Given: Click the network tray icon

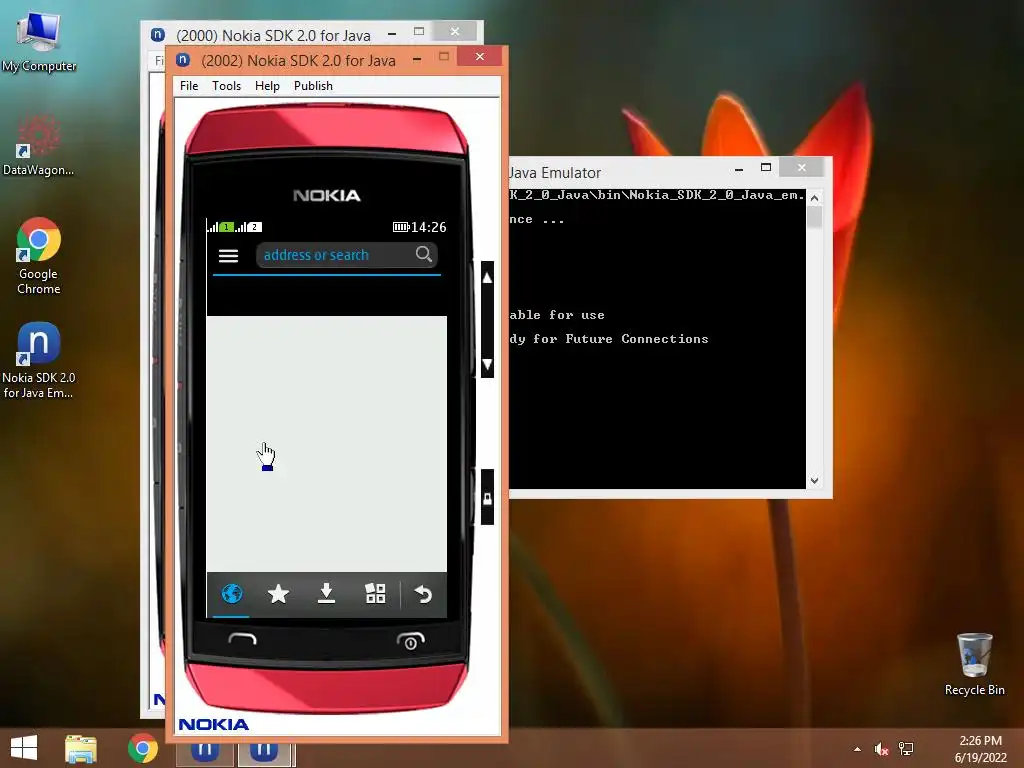Looking at the screenshot, I should [906, 748].
